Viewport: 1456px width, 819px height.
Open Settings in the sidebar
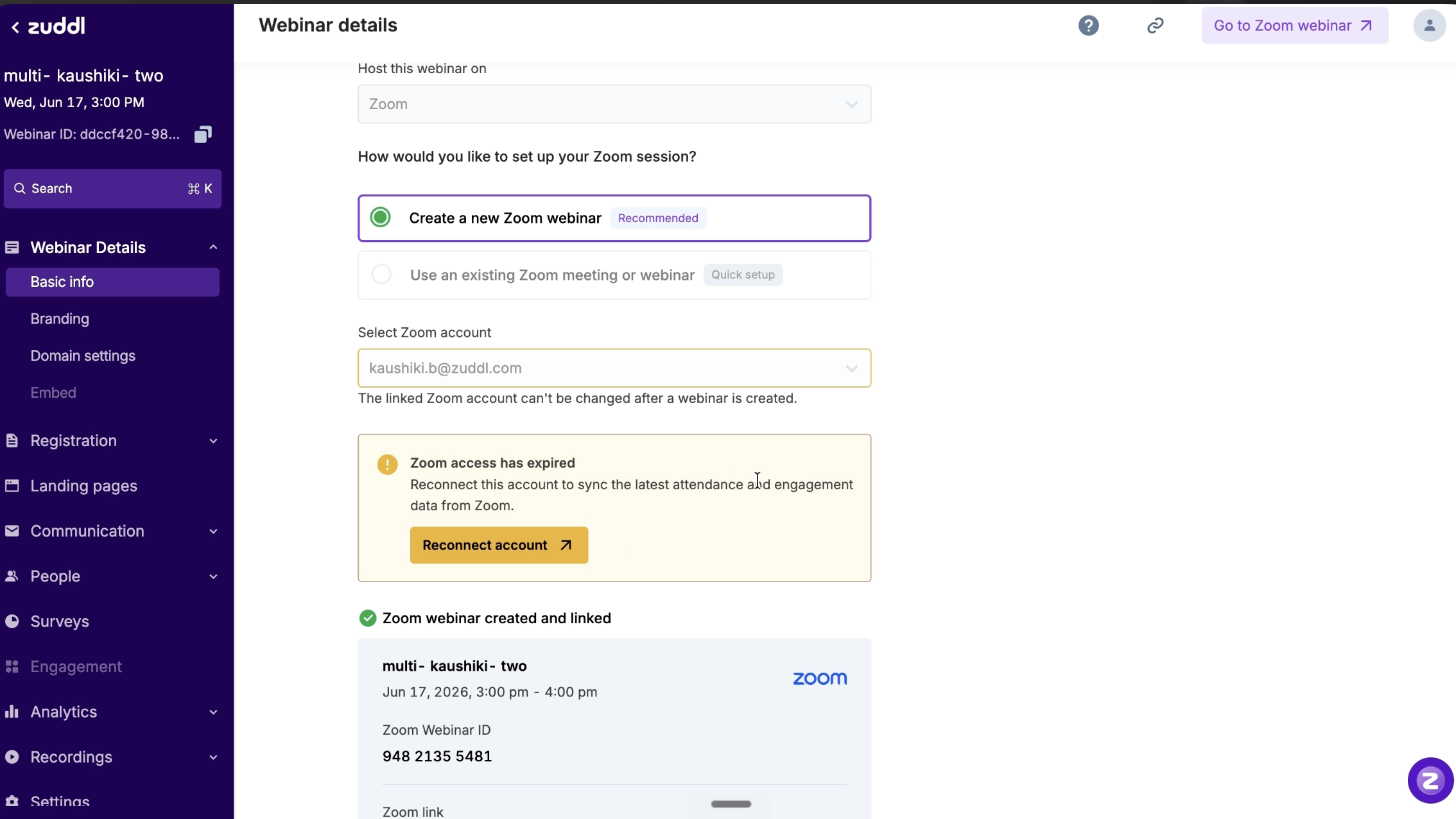coord(60,802)
